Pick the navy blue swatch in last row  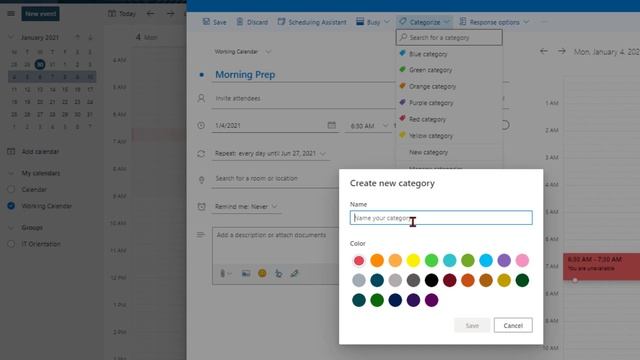(395, 300)
